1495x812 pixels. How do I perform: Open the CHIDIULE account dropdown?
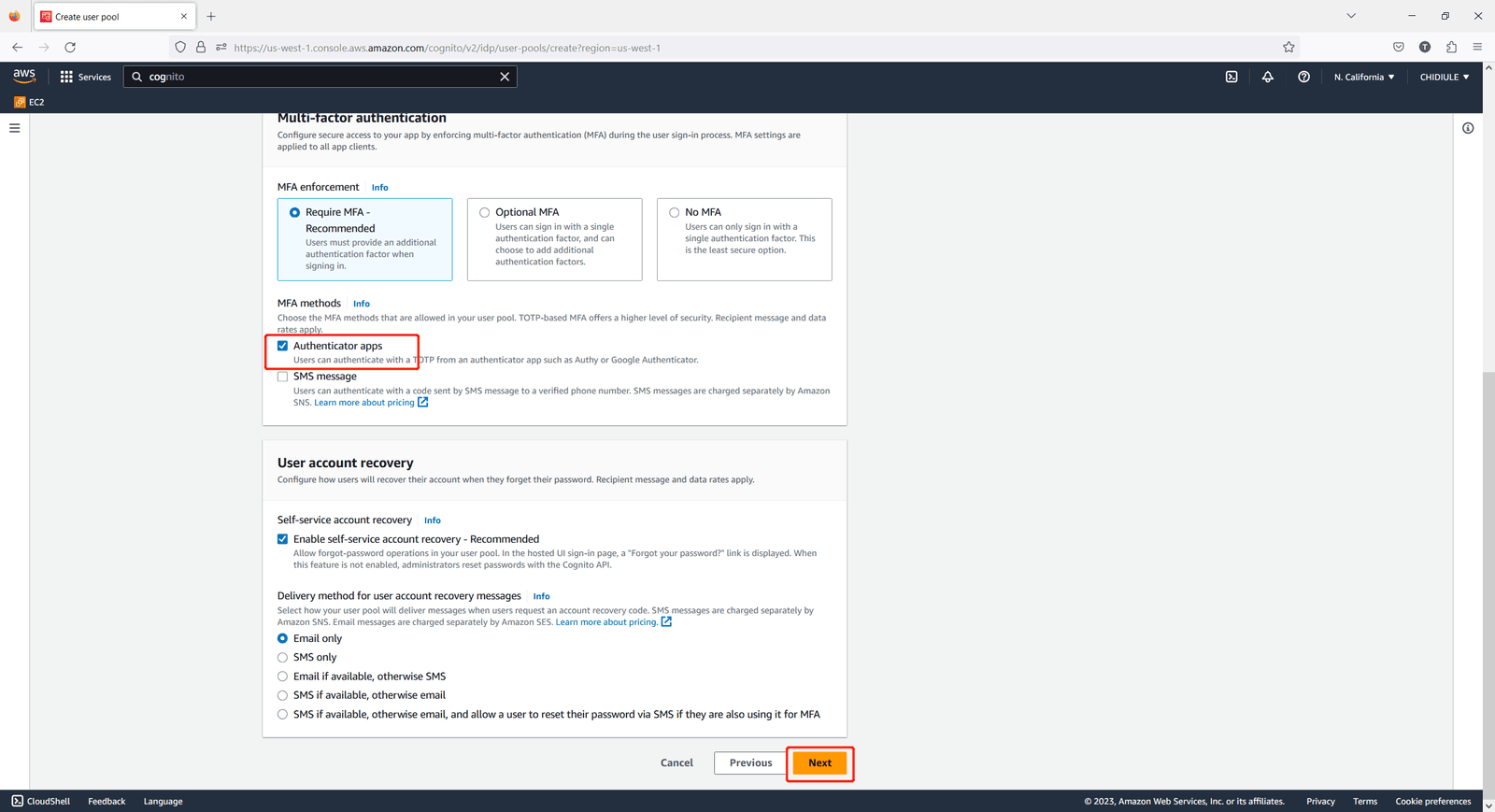click(x=1445, y=77)
